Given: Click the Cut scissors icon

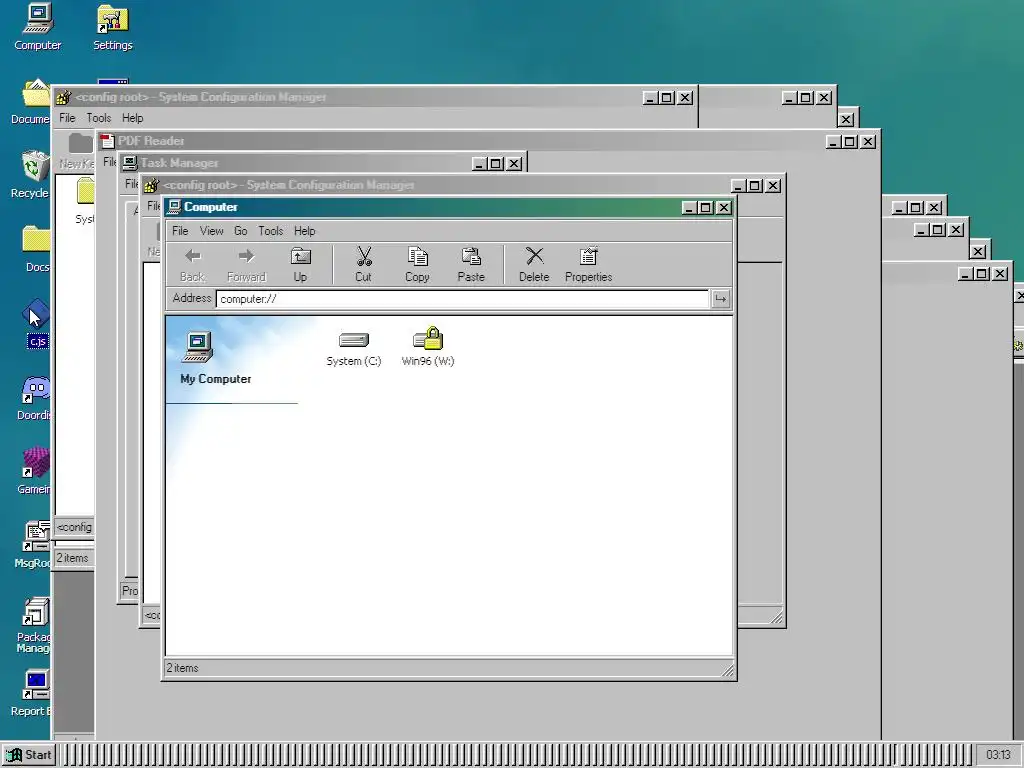Looking at the screenshot, I should click(364, 256).
